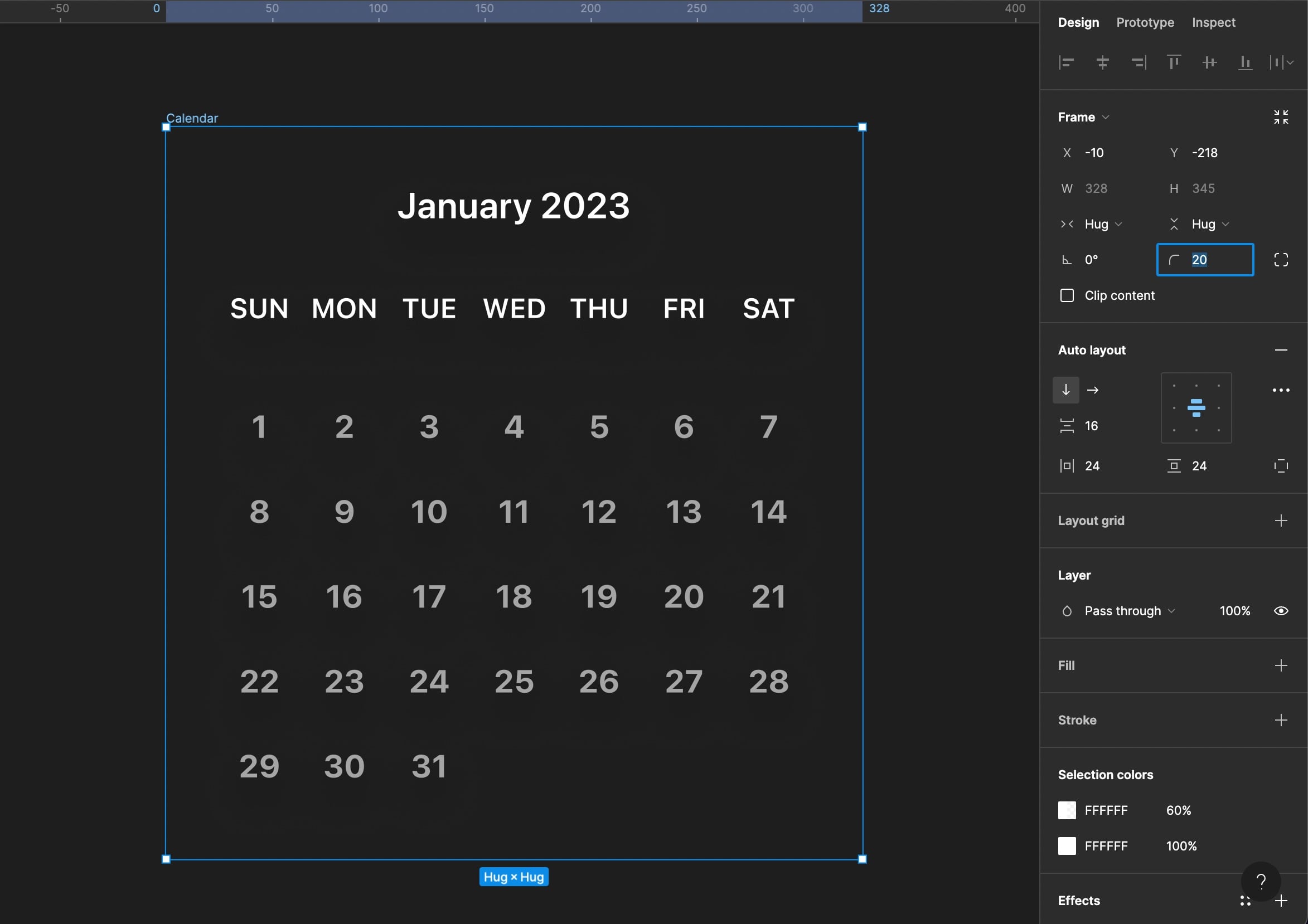This screenshot has width=1308, height=924.
Task: Open horizontal resizing Hug dropdown
Action: pyautogui.click(x=1102, y=224)
